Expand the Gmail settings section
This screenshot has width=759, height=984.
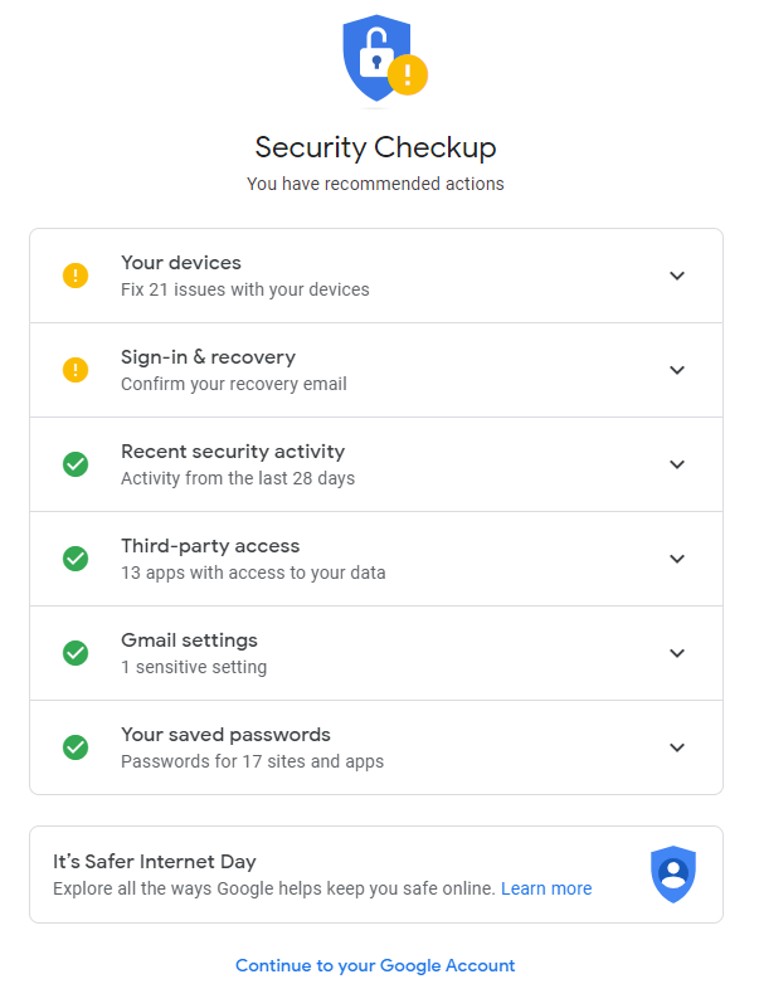[x=677, y=652]
